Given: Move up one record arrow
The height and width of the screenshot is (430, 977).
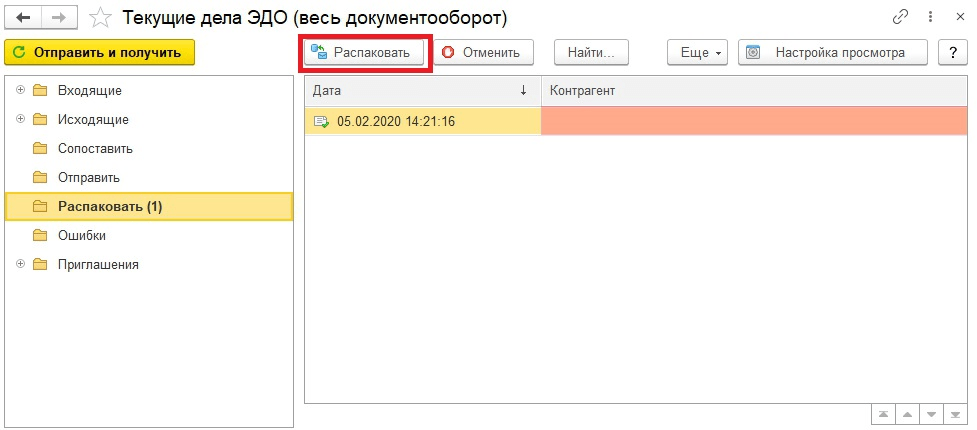Looking at the screenshot, I should (908, 414).
